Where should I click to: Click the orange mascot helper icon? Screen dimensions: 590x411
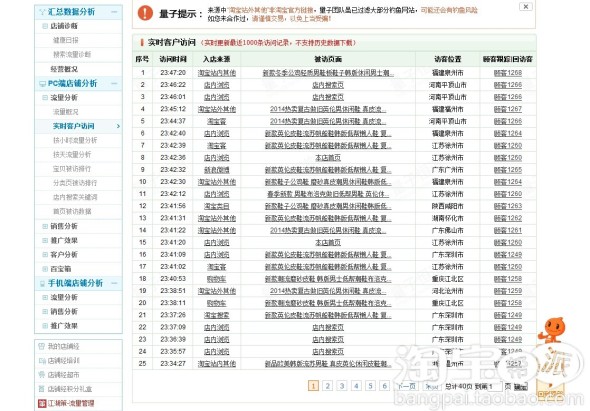point(552,330)
